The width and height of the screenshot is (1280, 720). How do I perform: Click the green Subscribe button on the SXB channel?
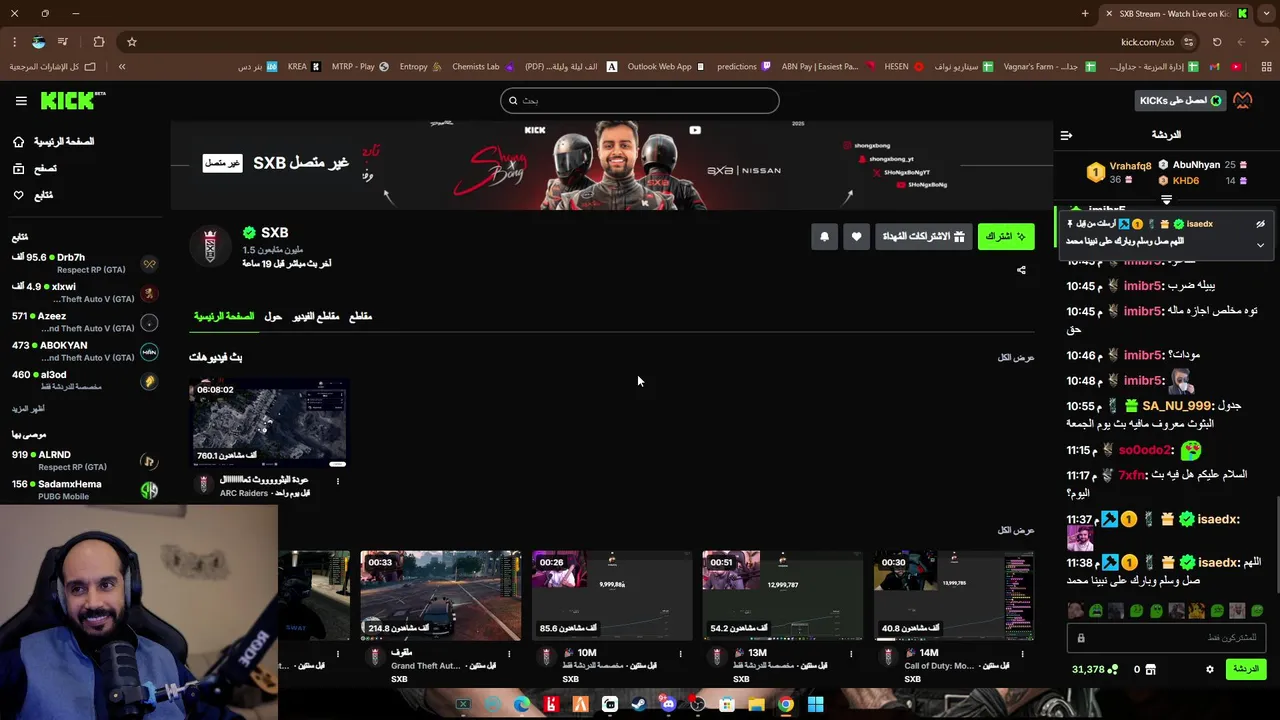tap(1006, 236)
